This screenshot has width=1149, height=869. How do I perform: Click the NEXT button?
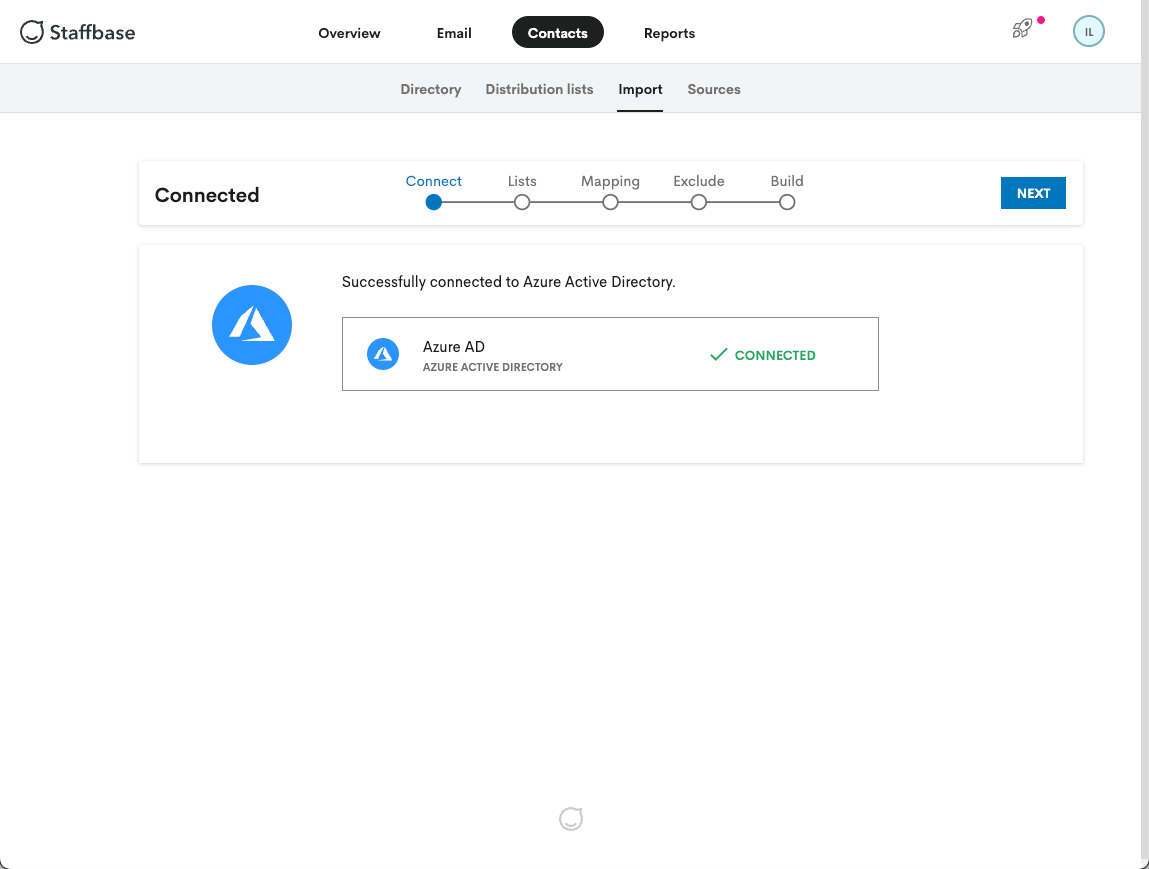click(x=1033, y=193)
